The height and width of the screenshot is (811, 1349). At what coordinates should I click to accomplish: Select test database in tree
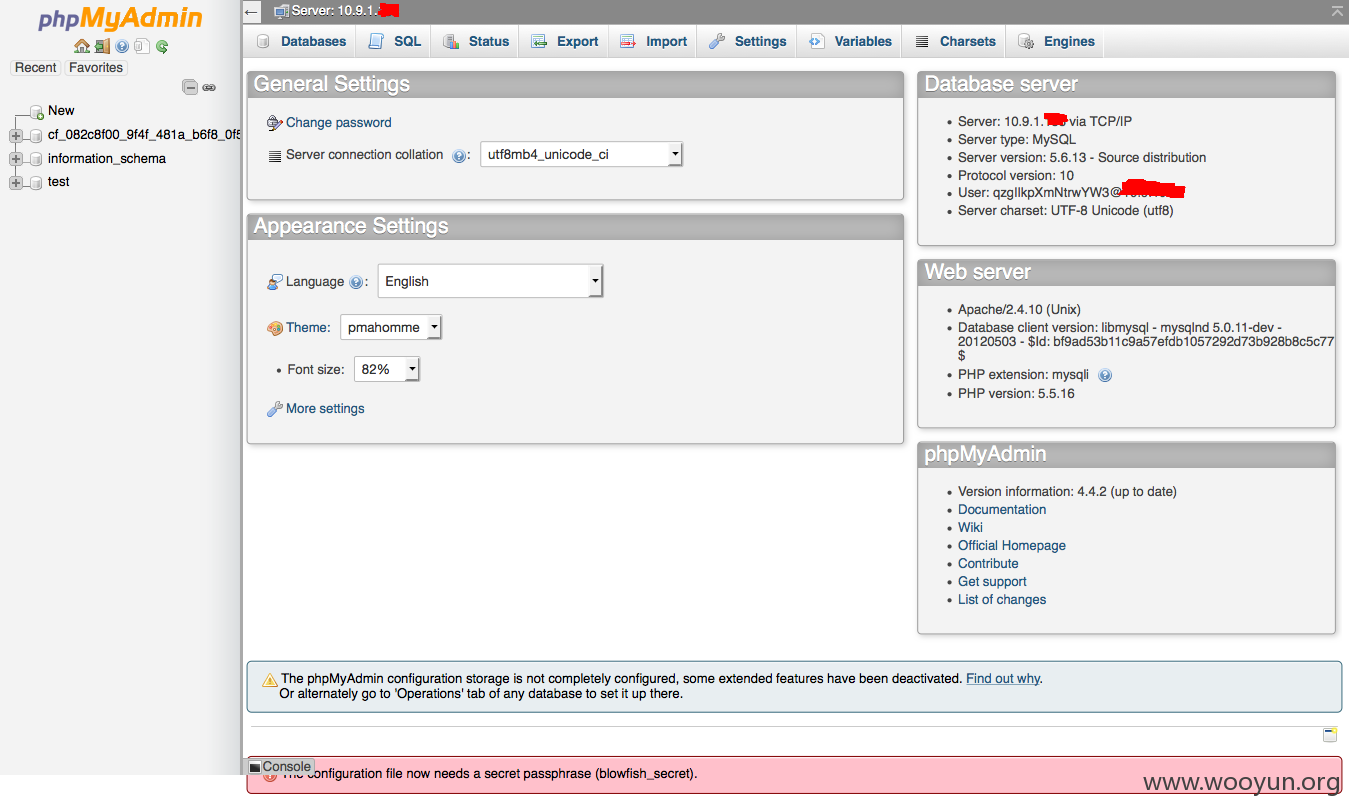click(x=59, y=182)
